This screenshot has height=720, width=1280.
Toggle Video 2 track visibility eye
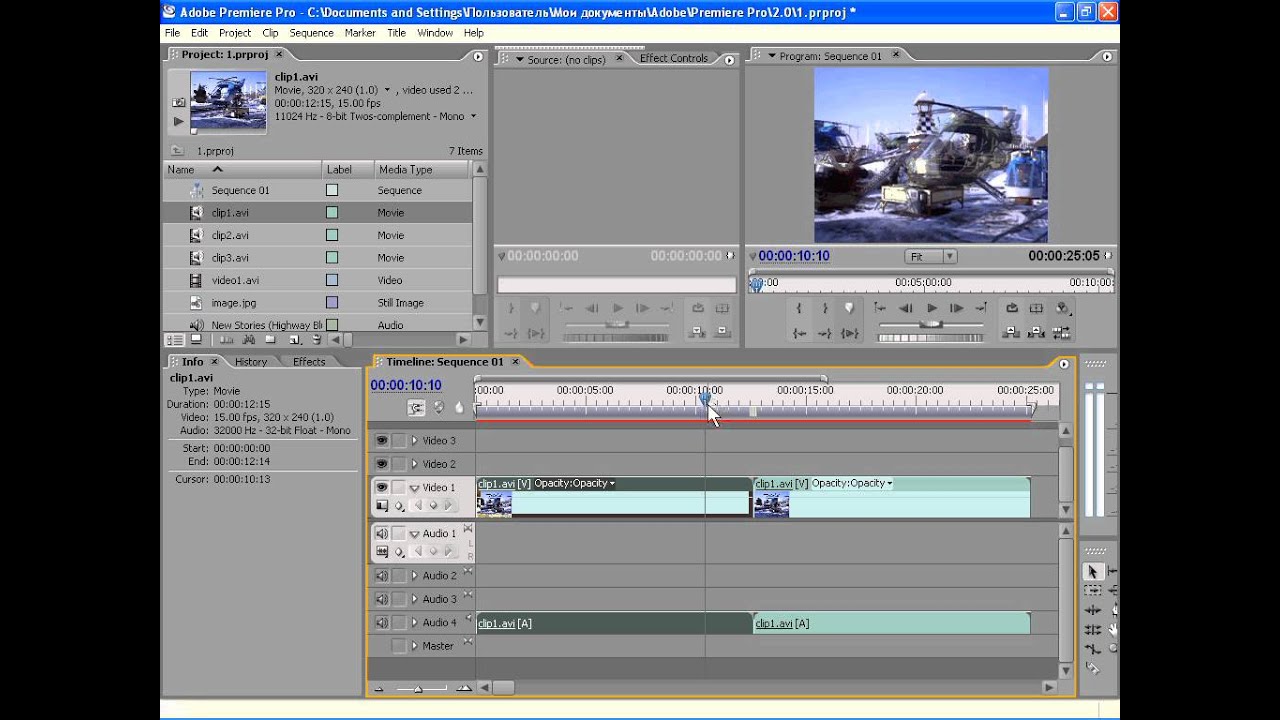[x=381, y=464]
